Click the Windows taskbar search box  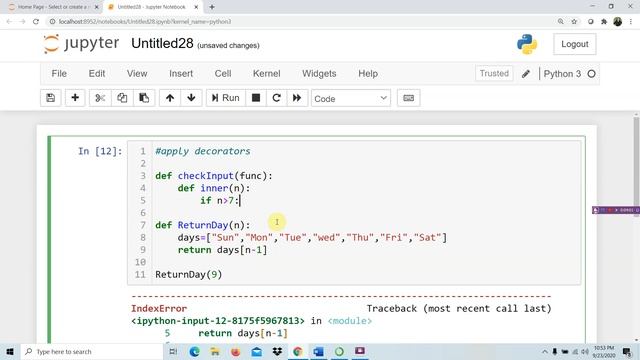[91, 351]
